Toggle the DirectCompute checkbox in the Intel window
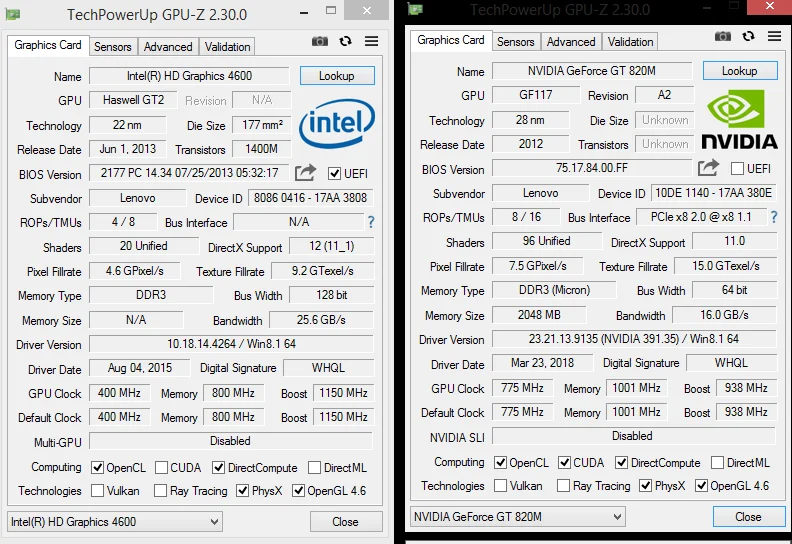Image resolution: width=792 pixels, height=544 pixels. click(x=219, y=468)
